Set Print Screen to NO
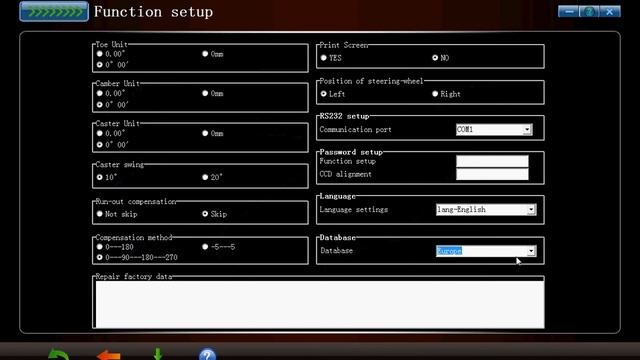The height and width of the screenshot is (360, 640). pyautogui.click(x=435, y=58)
